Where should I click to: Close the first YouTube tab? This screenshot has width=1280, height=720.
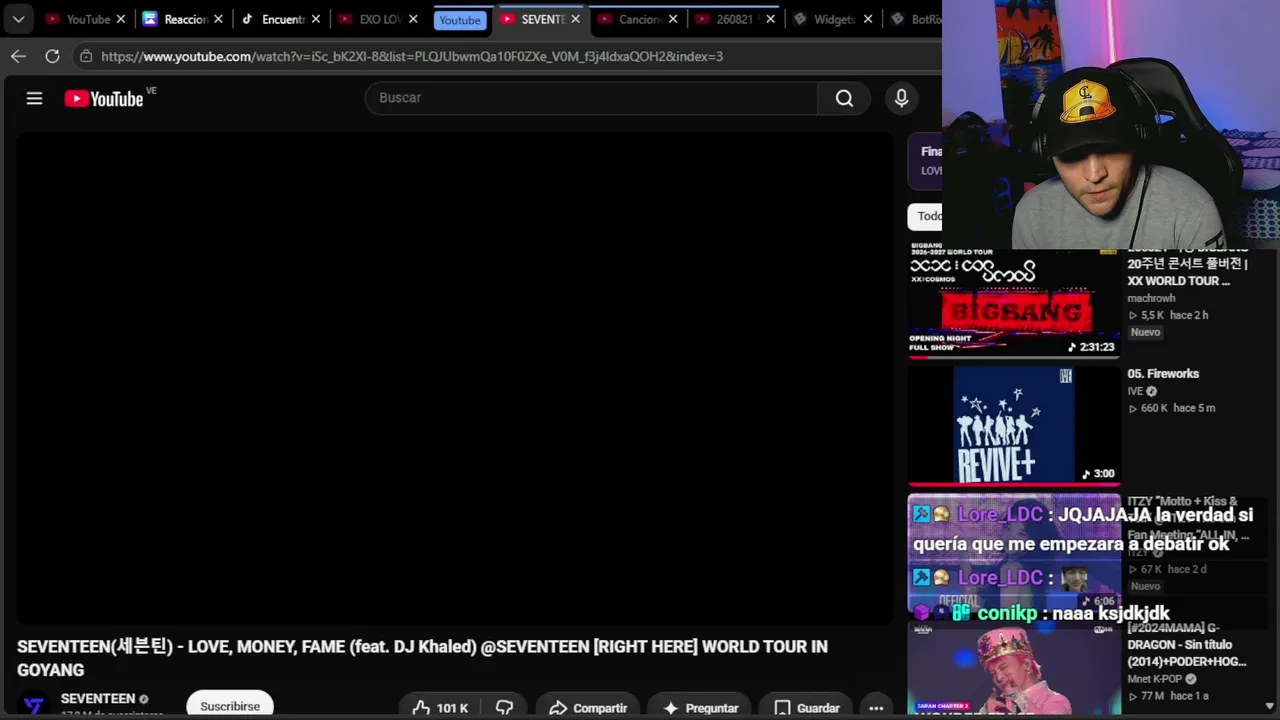(x=121, y=19)
